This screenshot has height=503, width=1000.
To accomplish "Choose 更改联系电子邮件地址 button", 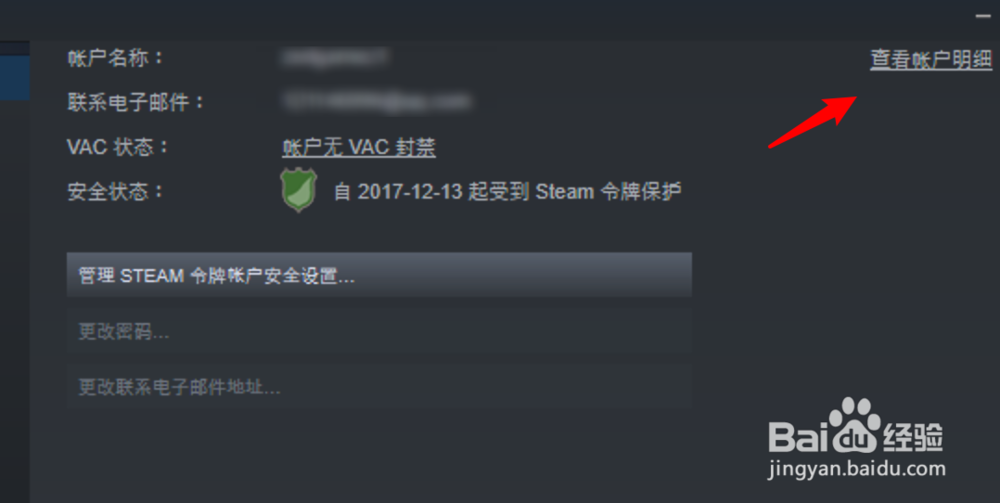I will click(x=379, y=386).
